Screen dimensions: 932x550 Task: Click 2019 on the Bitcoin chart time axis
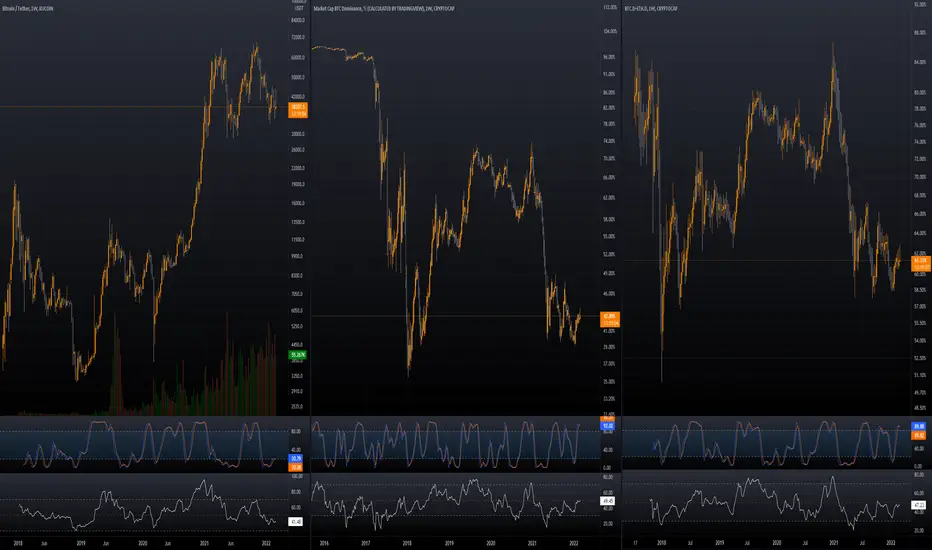tap(81, 543)
